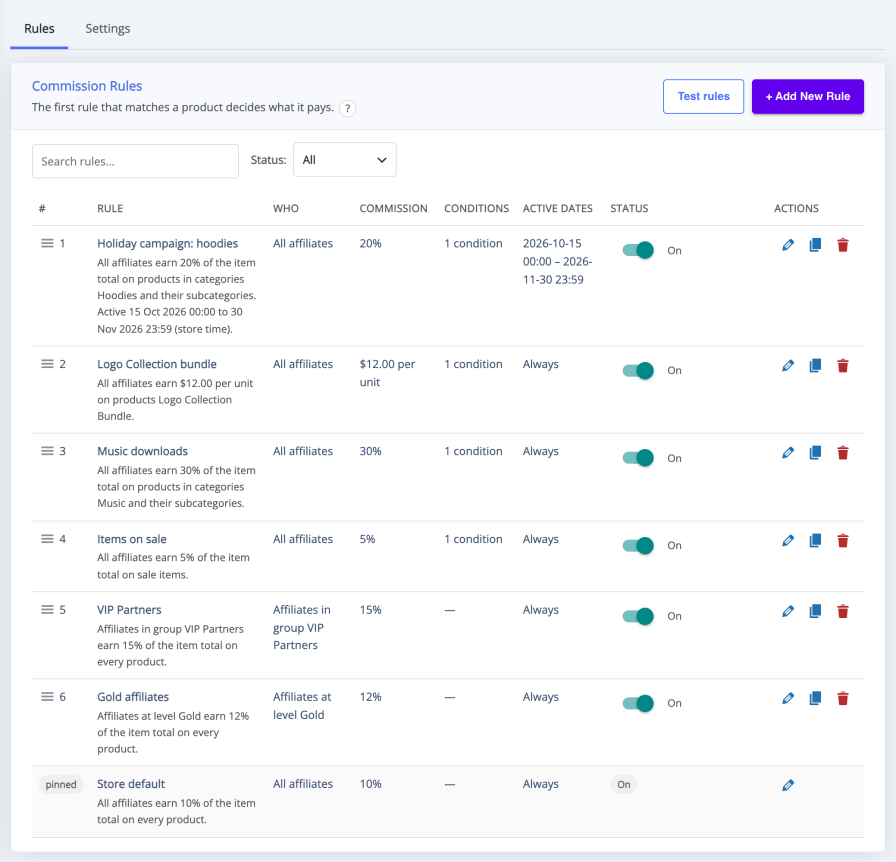Screen dimensions: 896x862
Task: Delete the Items on sale rule
Action: pyautogui.click(x=843, y=540)
